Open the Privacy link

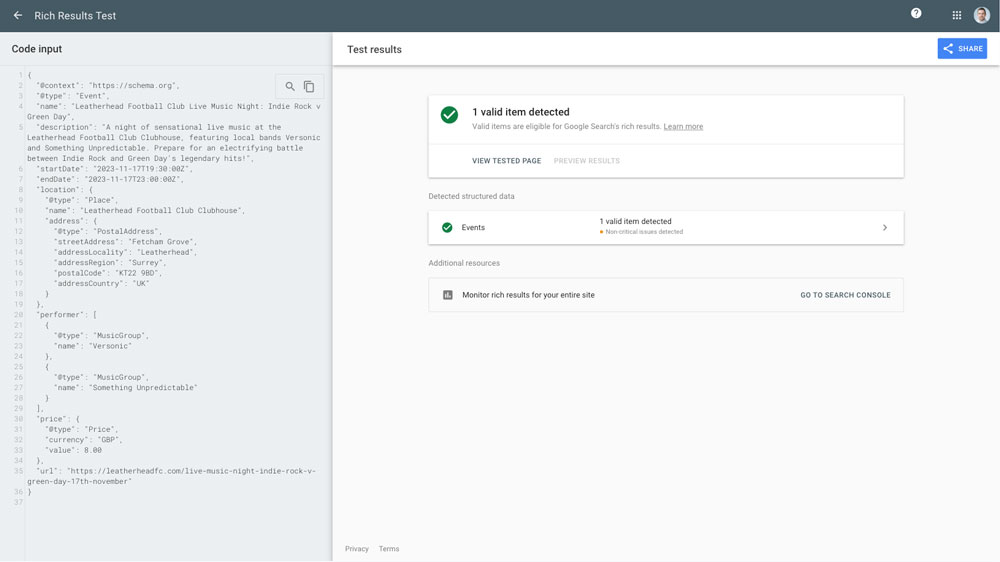[x=357, y=549]
